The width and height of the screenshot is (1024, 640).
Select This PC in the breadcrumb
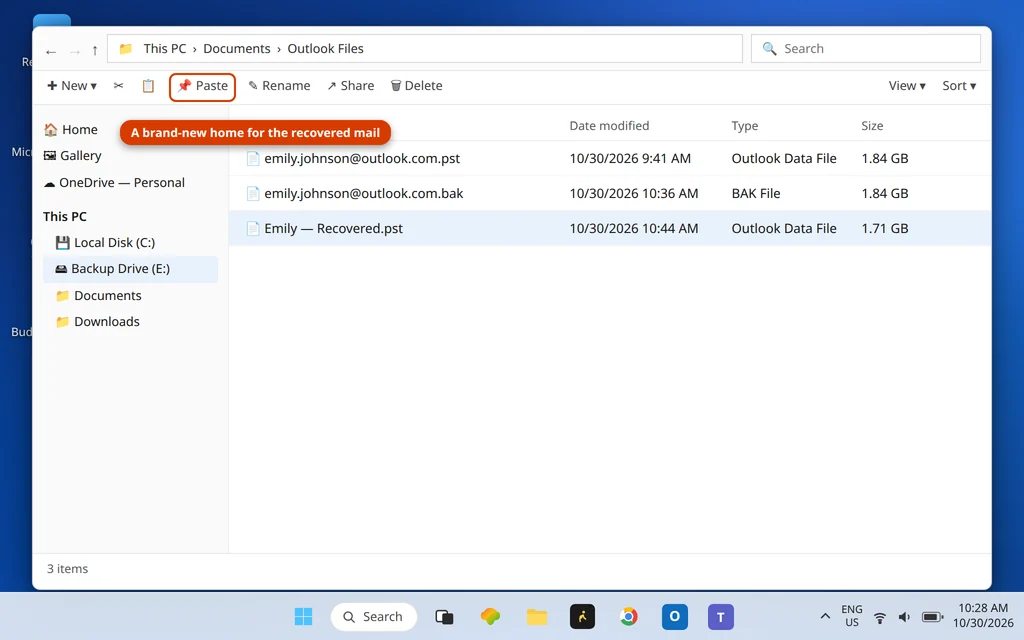(x=165, y=48)
